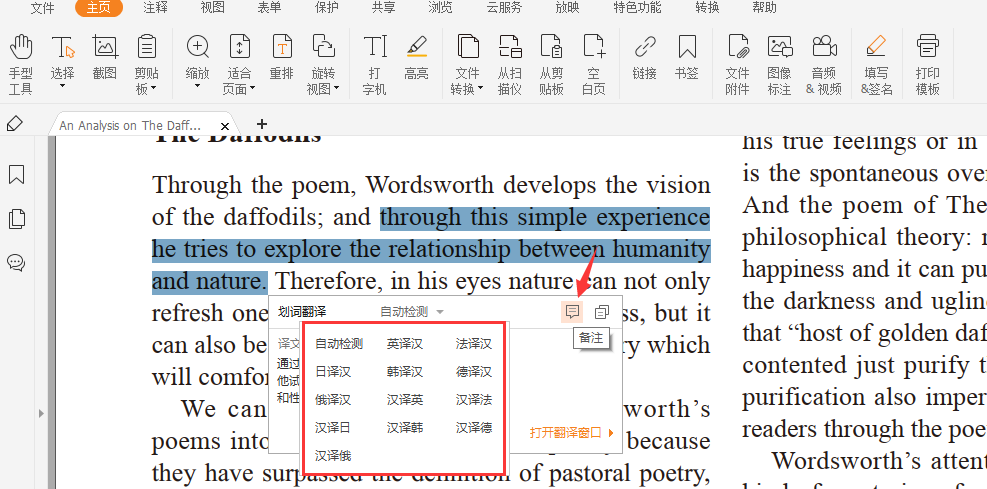Insert a Link (链接) from the toolbar
Image resolution: width=987 pixels, height=489 pixels.
tap(645, 59)
